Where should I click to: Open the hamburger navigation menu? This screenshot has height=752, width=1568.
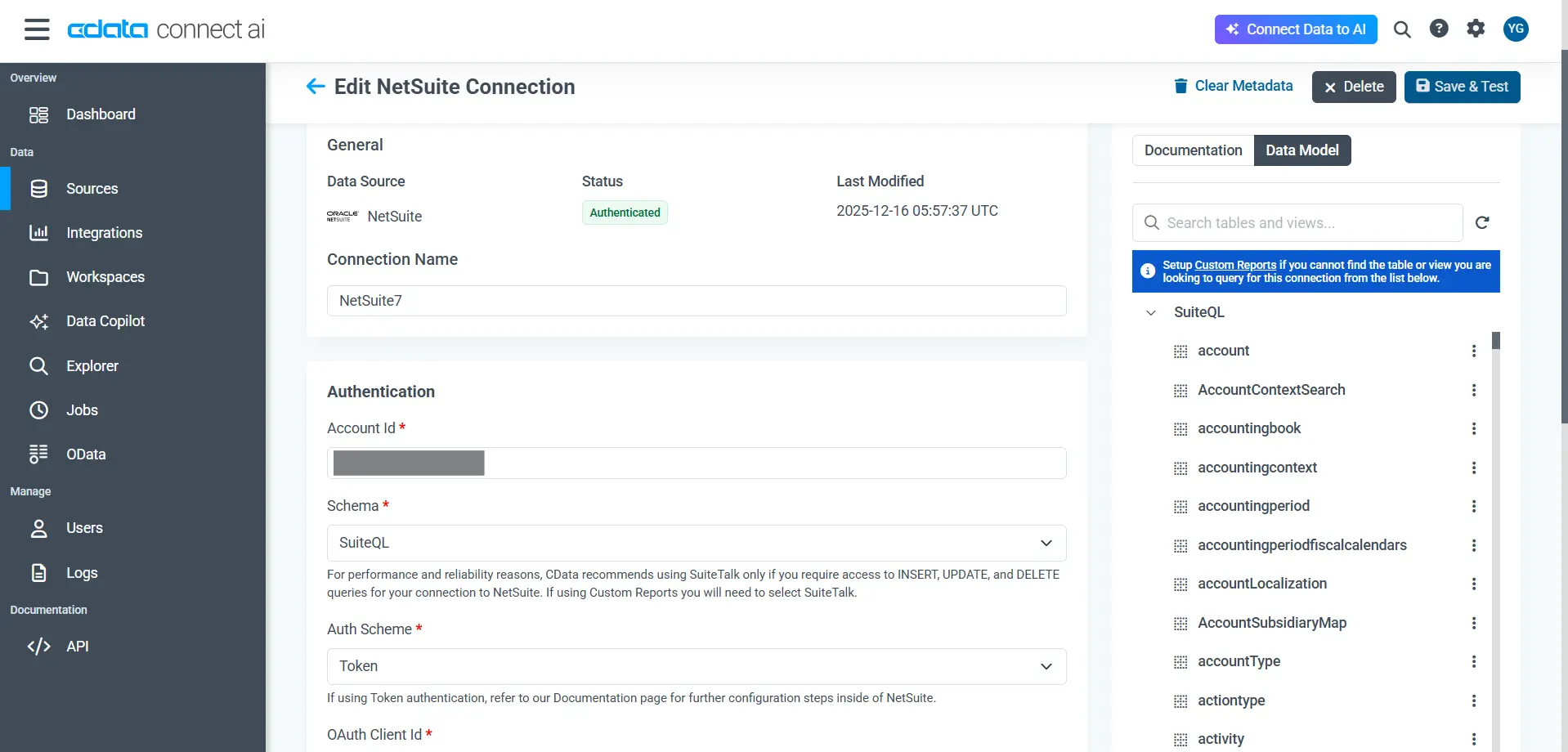(x=37, y=29)
